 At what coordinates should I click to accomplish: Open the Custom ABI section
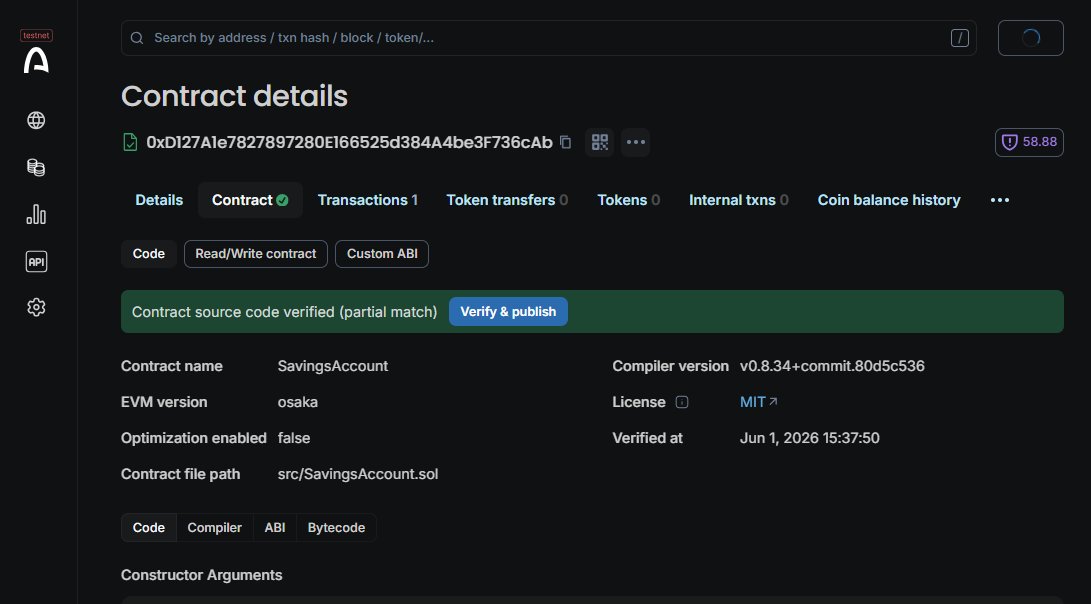[x=382, y=254]
